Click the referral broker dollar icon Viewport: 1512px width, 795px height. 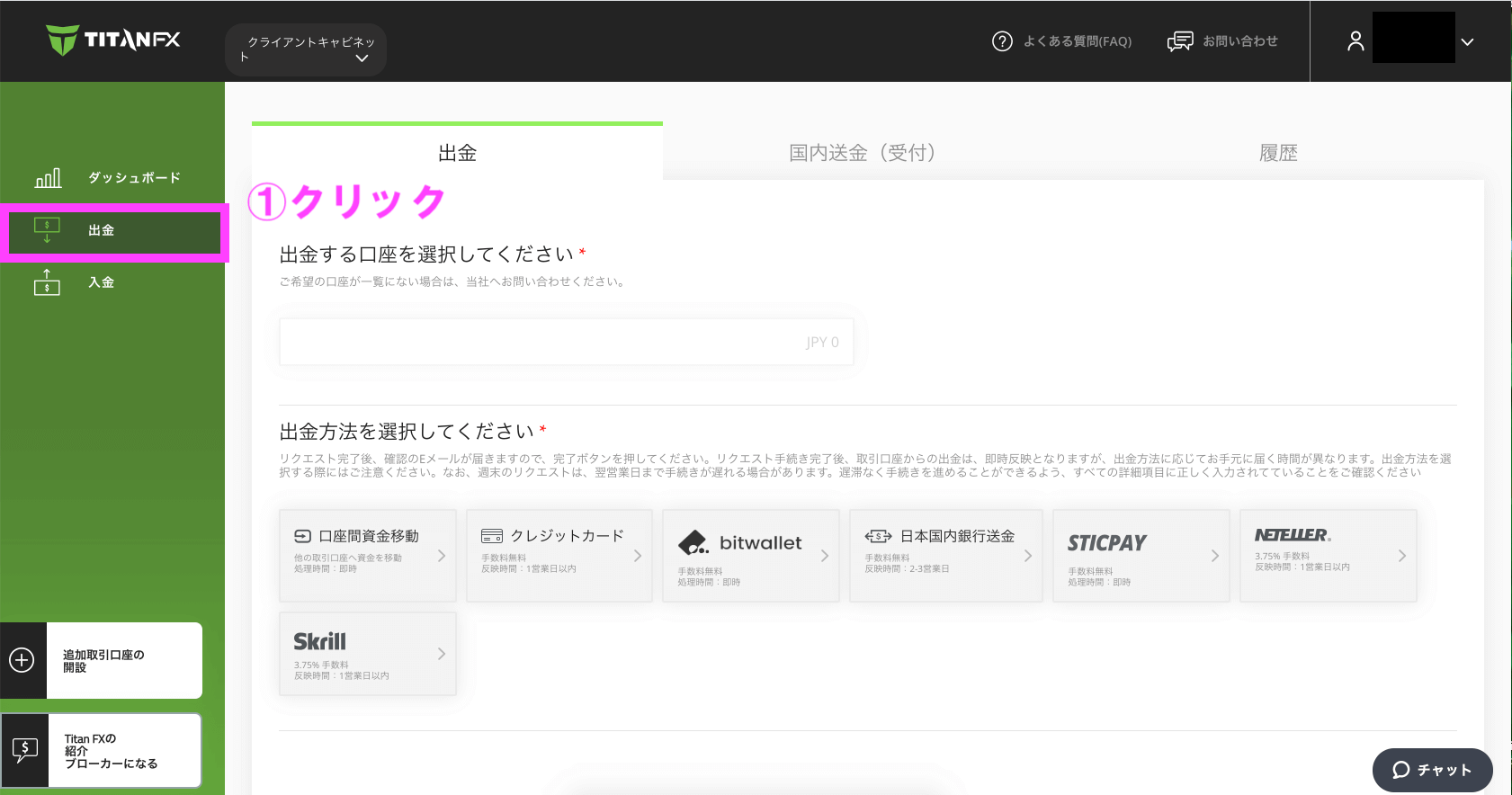click(25, 750)
